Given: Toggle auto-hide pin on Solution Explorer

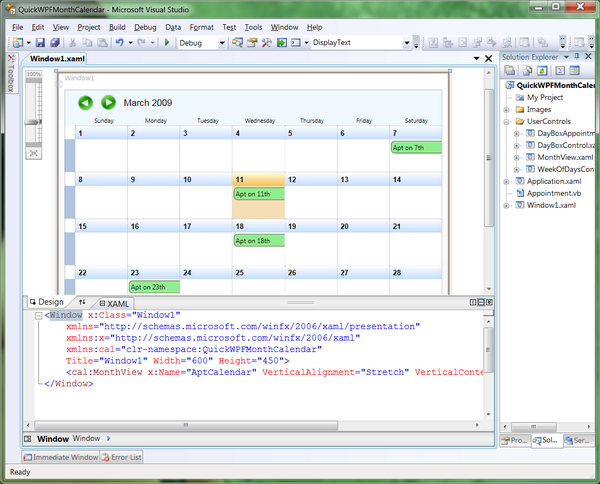Looking at the screenshot, I should [x=577, y=57].
